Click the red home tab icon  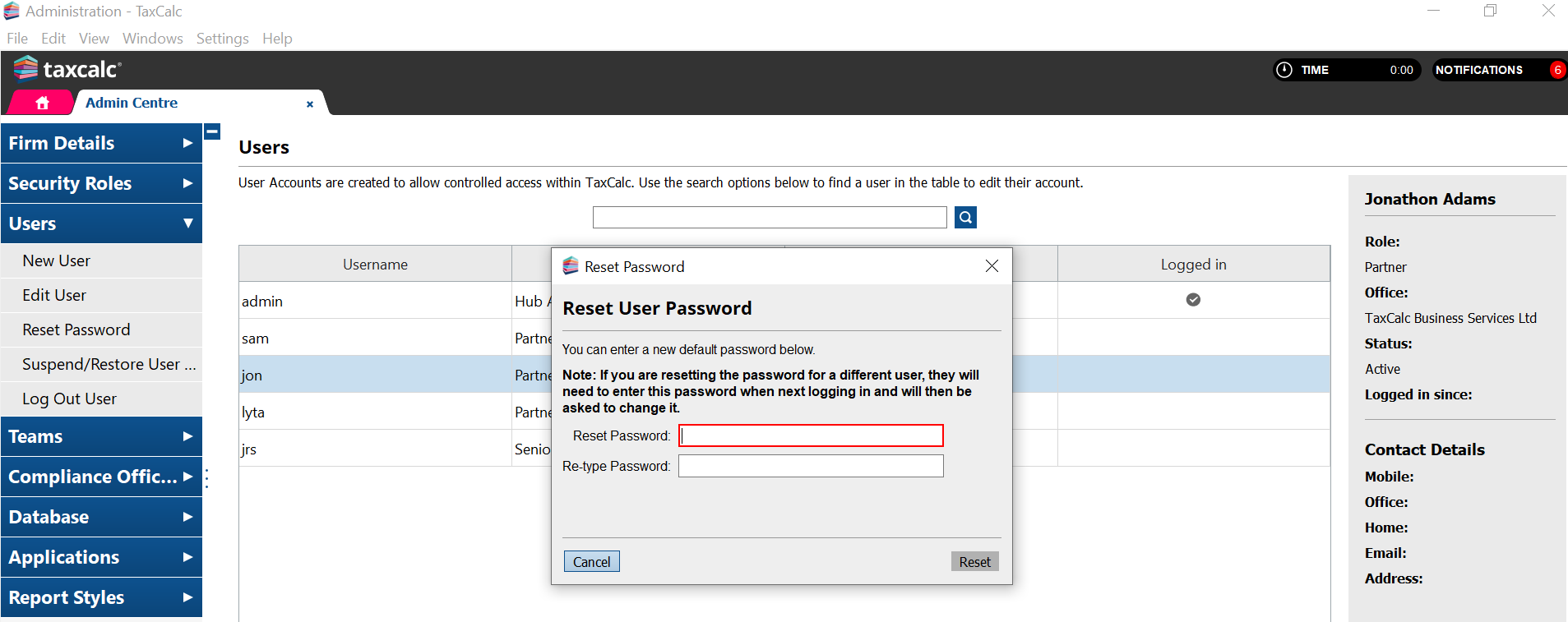(x=42, y=103)
